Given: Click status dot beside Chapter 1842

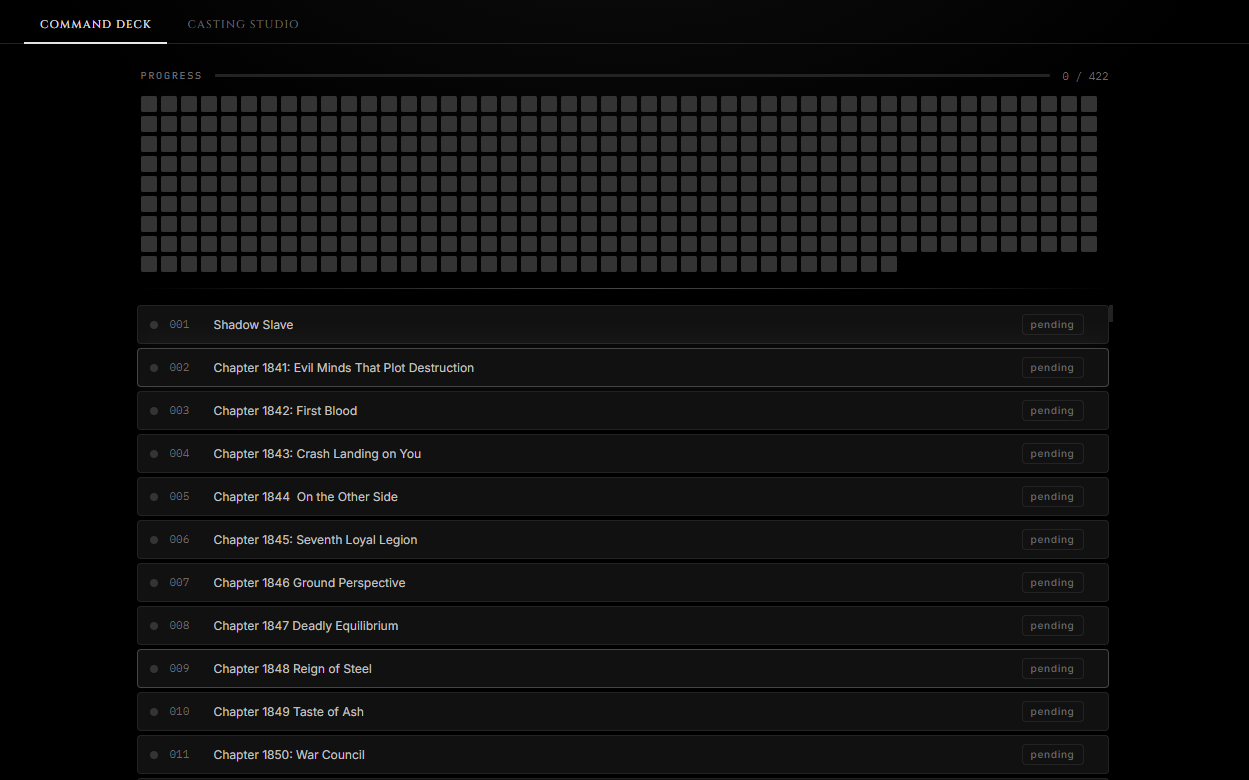Looking at the screenshot, I should tap(154, 411).
